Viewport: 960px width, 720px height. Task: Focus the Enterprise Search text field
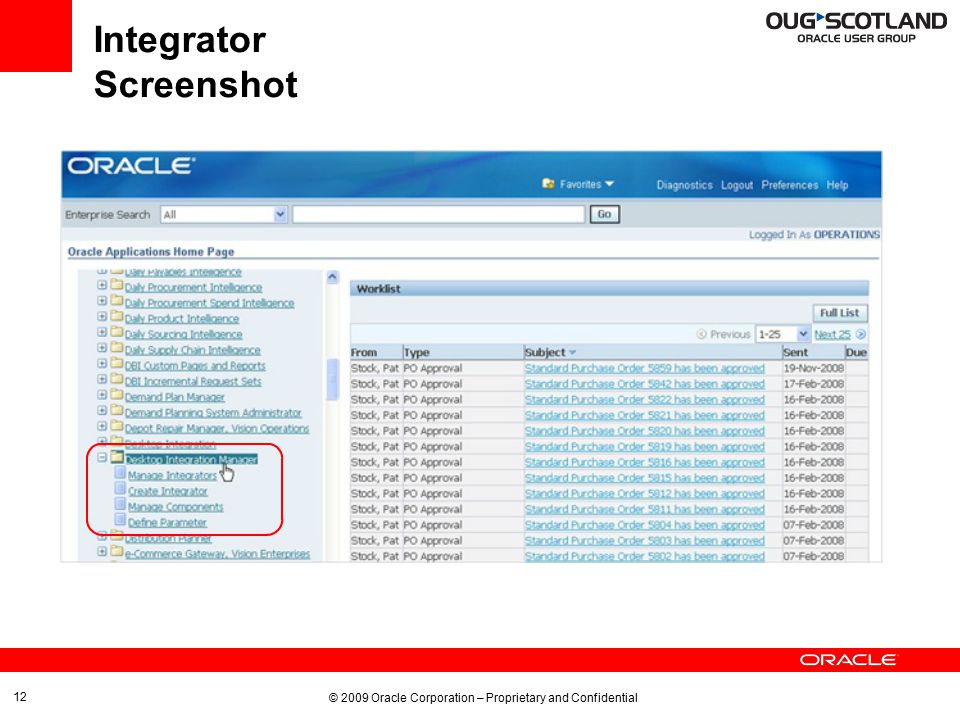pyautogui.click(x=438, y=214)
